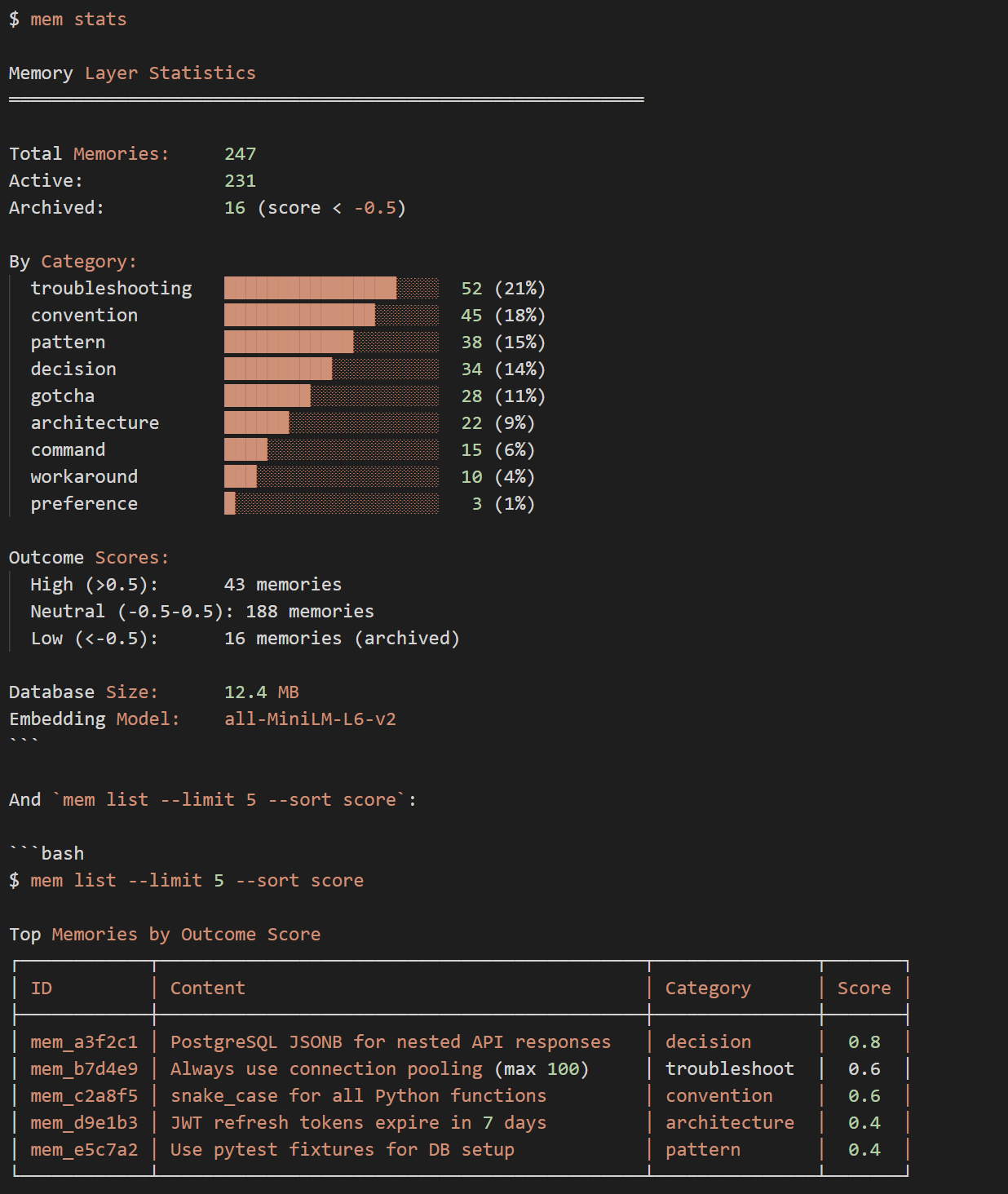Click the 'Category' column header
Screen dimensions: 1008x1194
[x=708, y=988]
